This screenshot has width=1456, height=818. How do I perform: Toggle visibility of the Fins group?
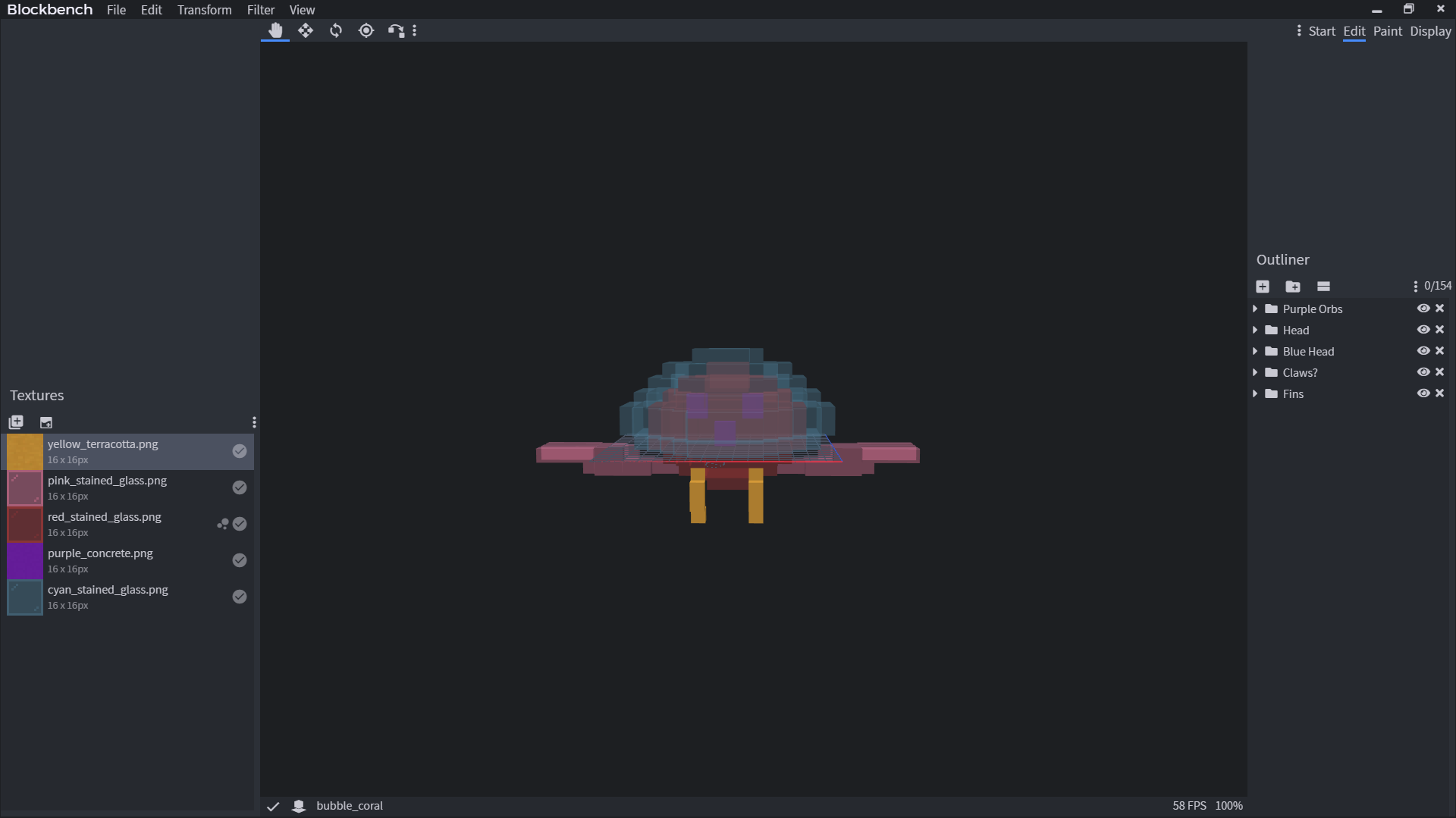point(1423,393)
